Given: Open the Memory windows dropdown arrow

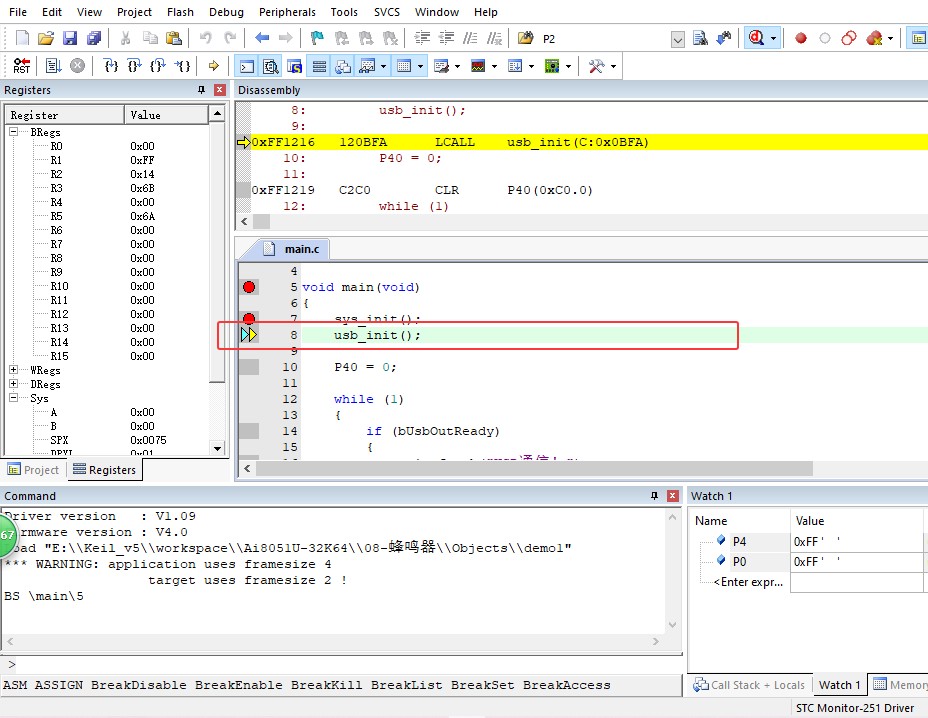Looking at the screenshot, I should click(420, 66).
